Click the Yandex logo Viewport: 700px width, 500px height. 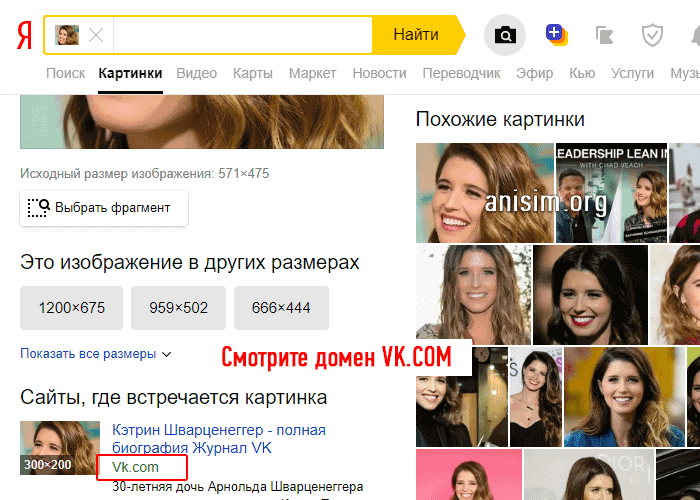[25, 35]
